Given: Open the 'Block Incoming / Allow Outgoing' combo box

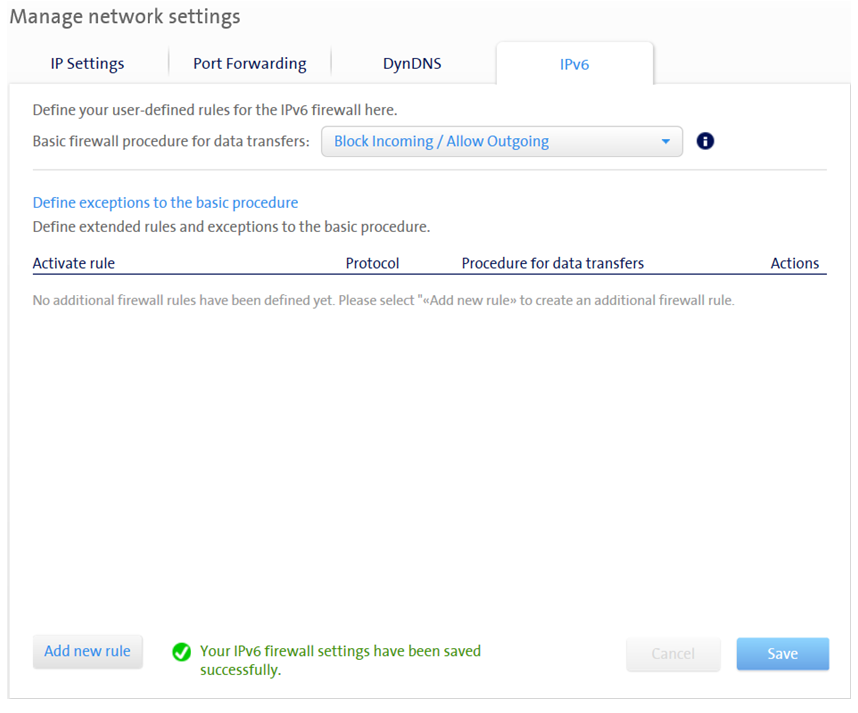Looking at the screenshot, I should coord(500,142).
